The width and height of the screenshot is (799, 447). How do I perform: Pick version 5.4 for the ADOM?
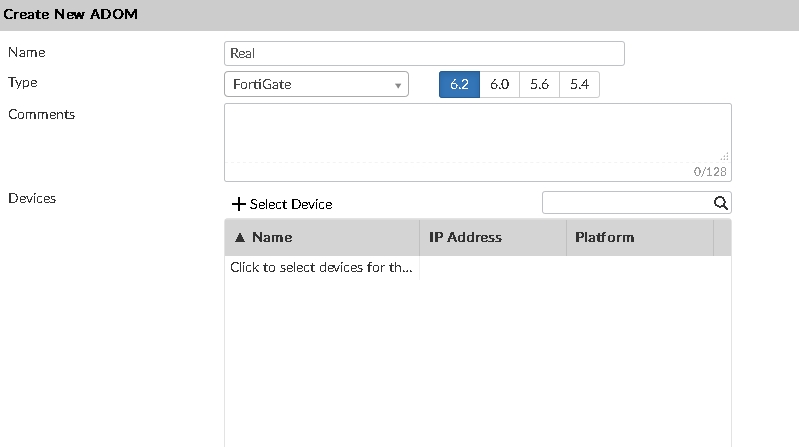(579, 85)
